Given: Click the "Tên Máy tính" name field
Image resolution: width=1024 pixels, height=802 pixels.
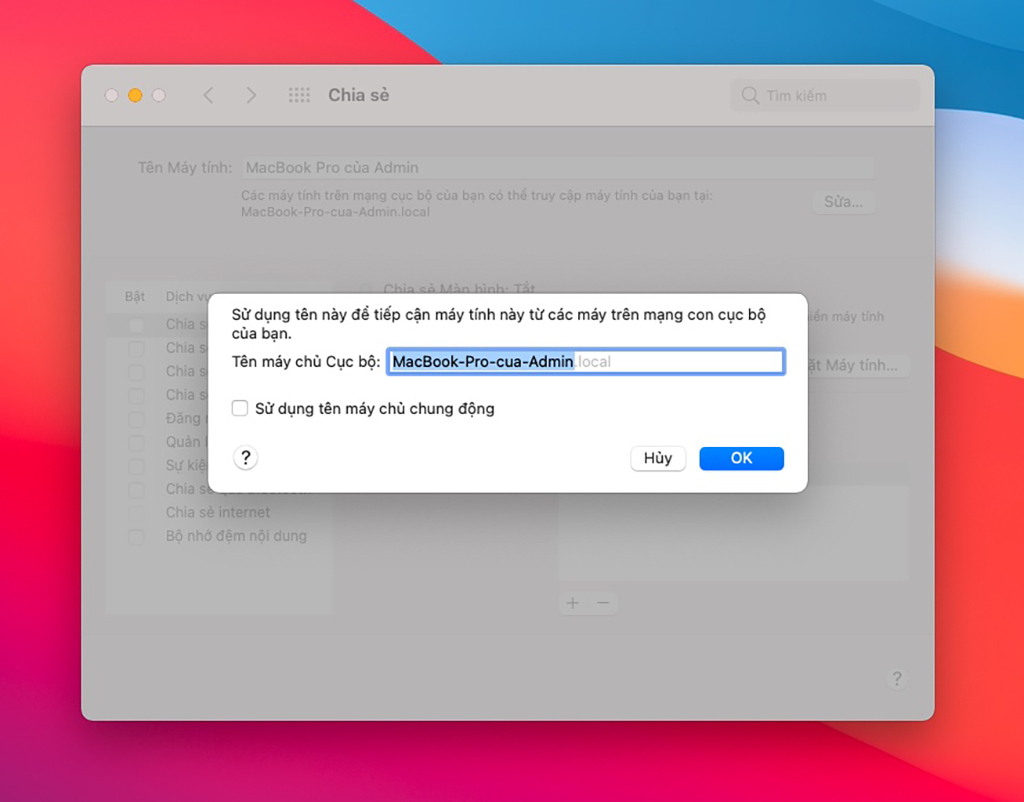Looking at the screenshot, I should coord(558,168).
